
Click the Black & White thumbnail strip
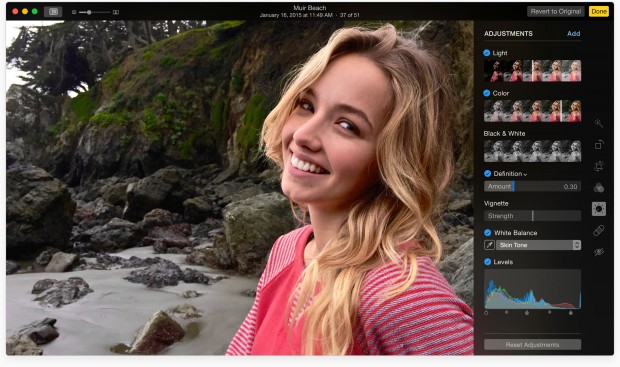[532, 151]
